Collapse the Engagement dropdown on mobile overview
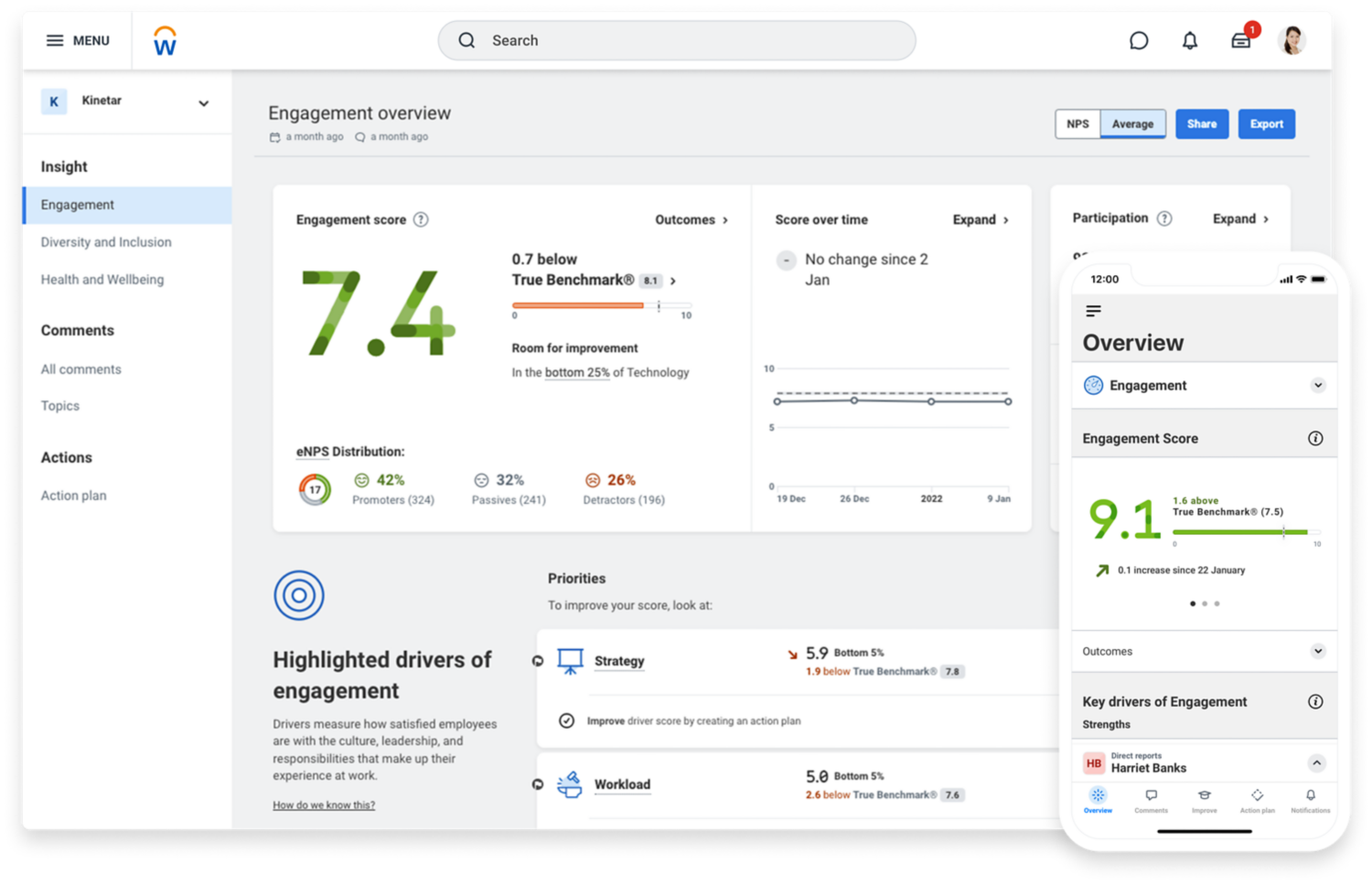This screenshot has width=1372, height=885. click(1318, 385)
